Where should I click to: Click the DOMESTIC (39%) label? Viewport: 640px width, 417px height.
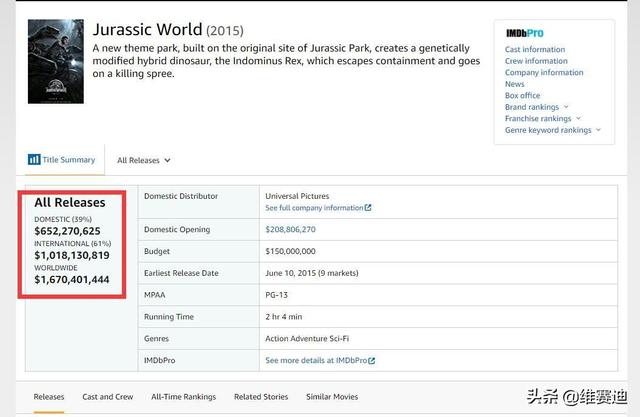coord(63,219)
